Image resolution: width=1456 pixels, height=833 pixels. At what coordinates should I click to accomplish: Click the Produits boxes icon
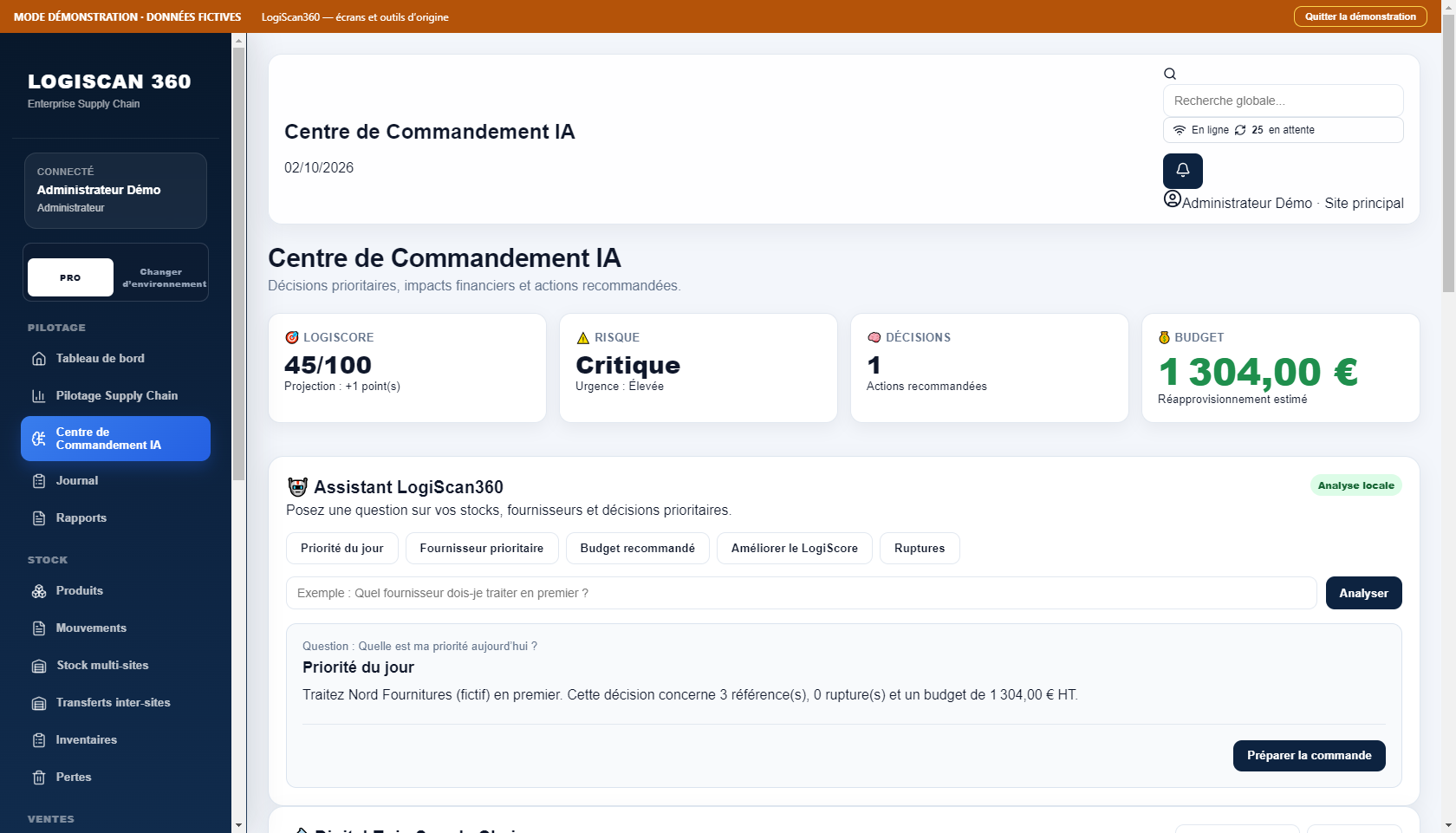pos(39,591)
